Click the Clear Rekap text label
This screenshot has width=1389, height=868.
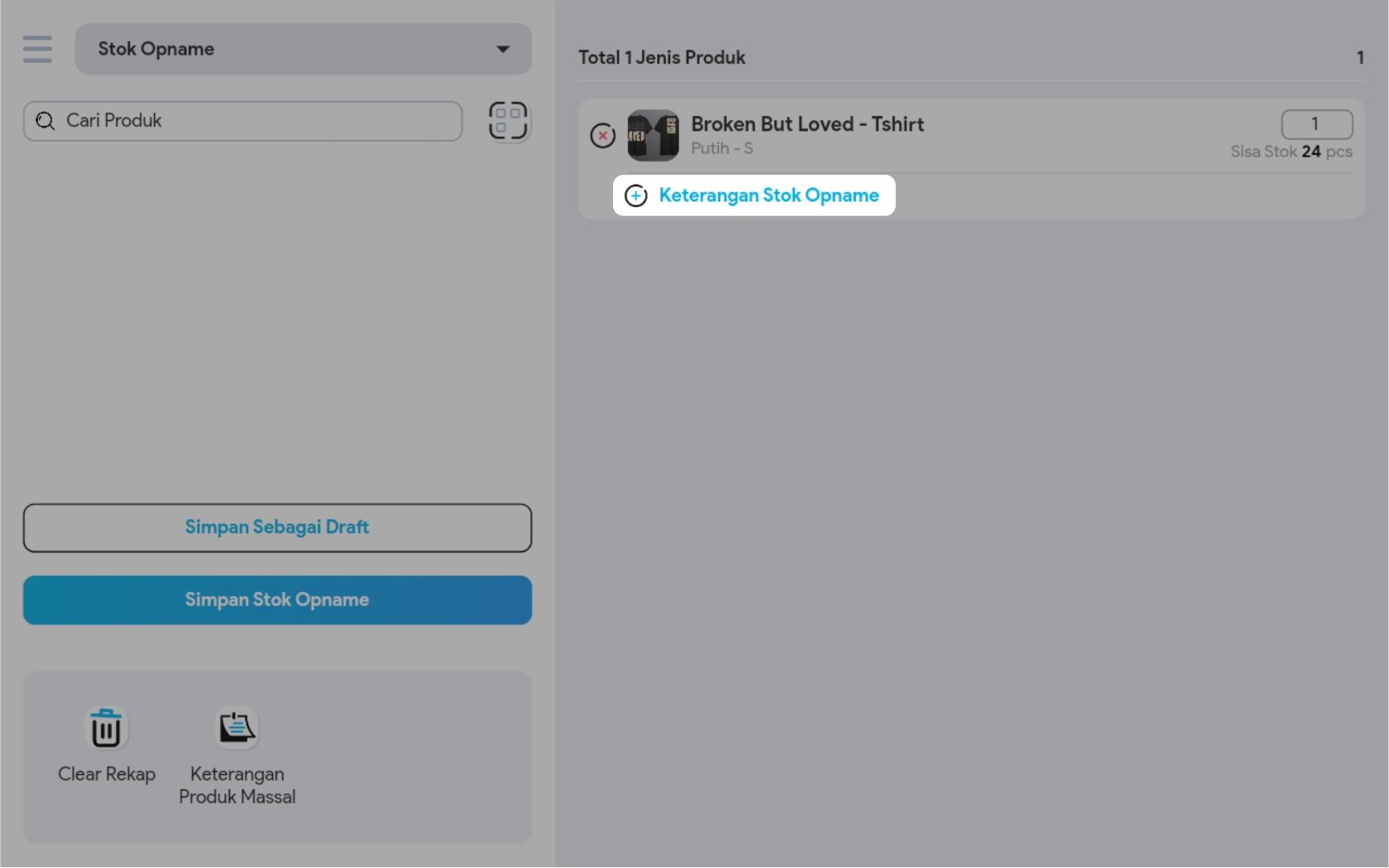(106, 774)
